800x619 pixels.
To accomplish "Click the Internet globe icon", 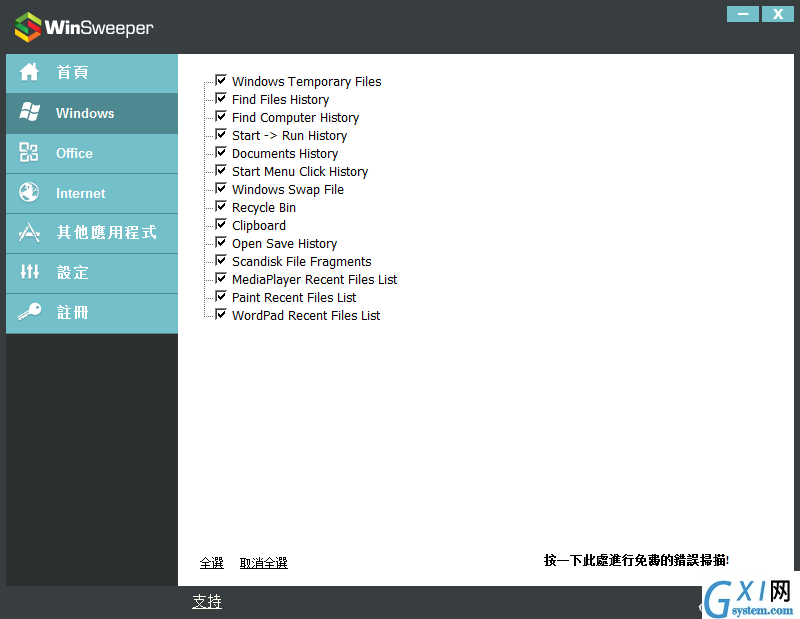I will pos(29,192).
